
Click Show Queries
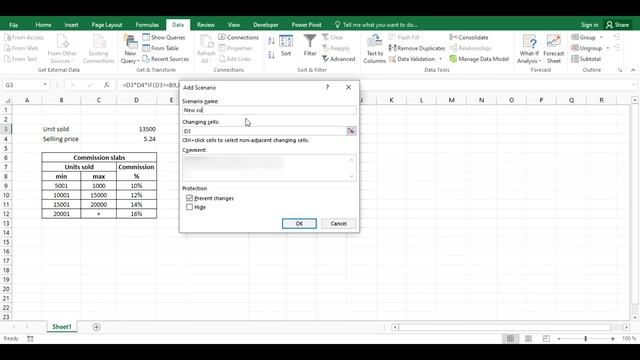164,38
